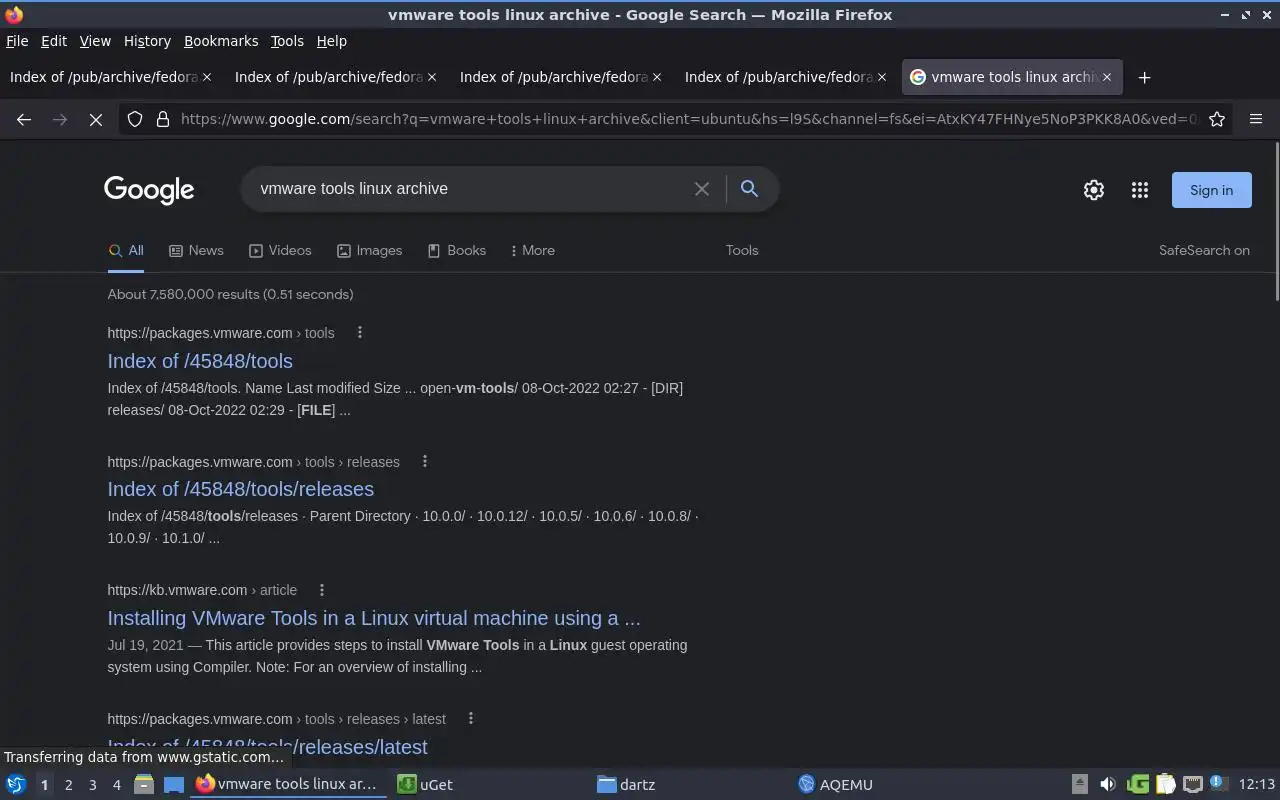The image size is (1280, 800).
Task: Click the 12:13 panel clock
Action: (1257, 785)
